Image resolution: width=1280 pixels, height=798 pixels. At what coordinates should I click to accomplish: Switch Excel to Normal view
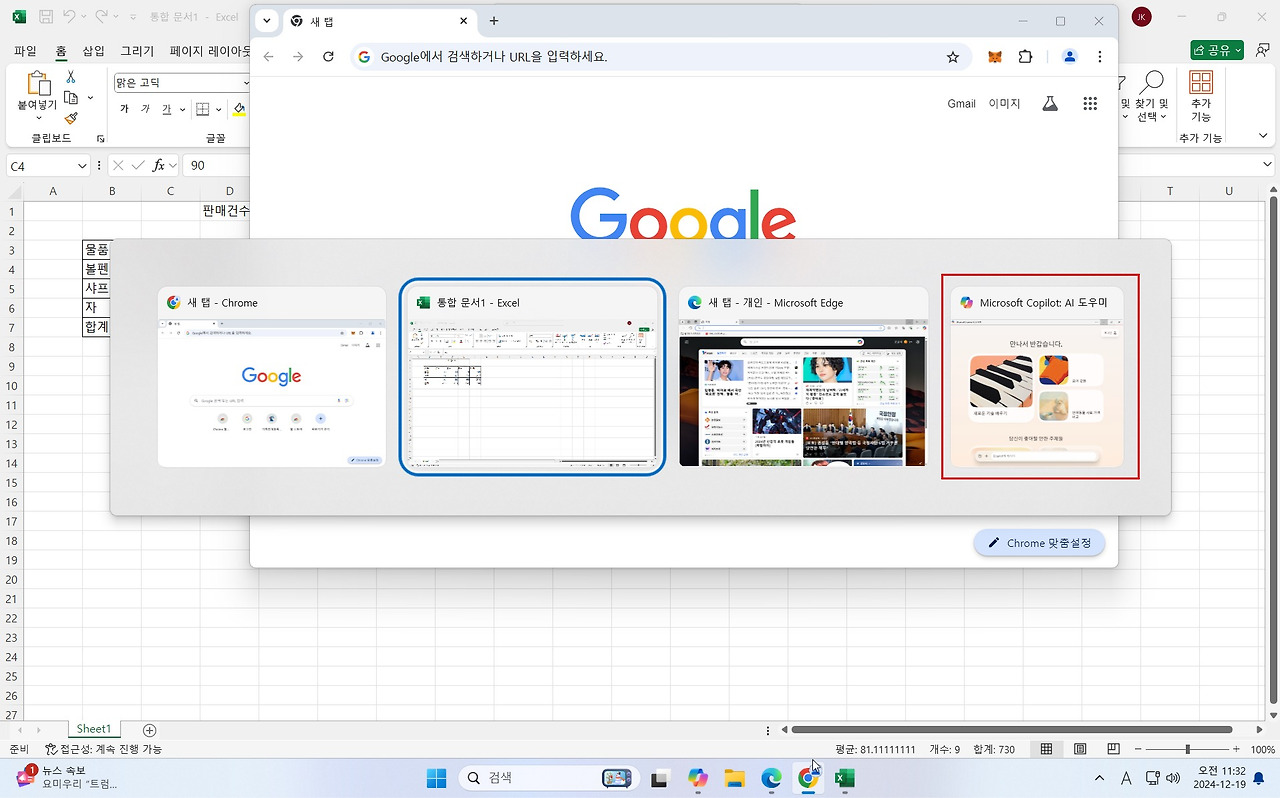click(x=1046, y=749)
